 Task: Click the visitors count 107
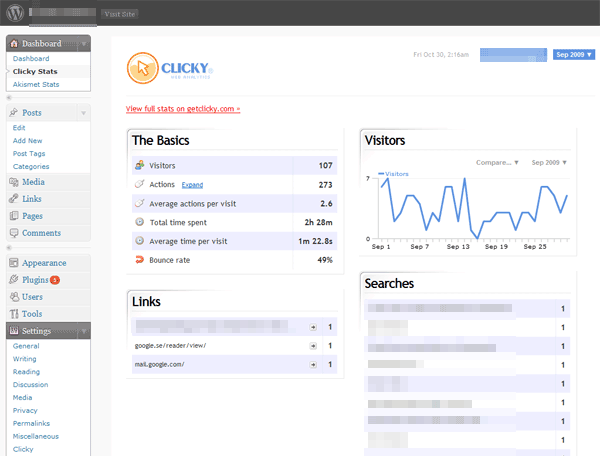click(x=326, y=166)
